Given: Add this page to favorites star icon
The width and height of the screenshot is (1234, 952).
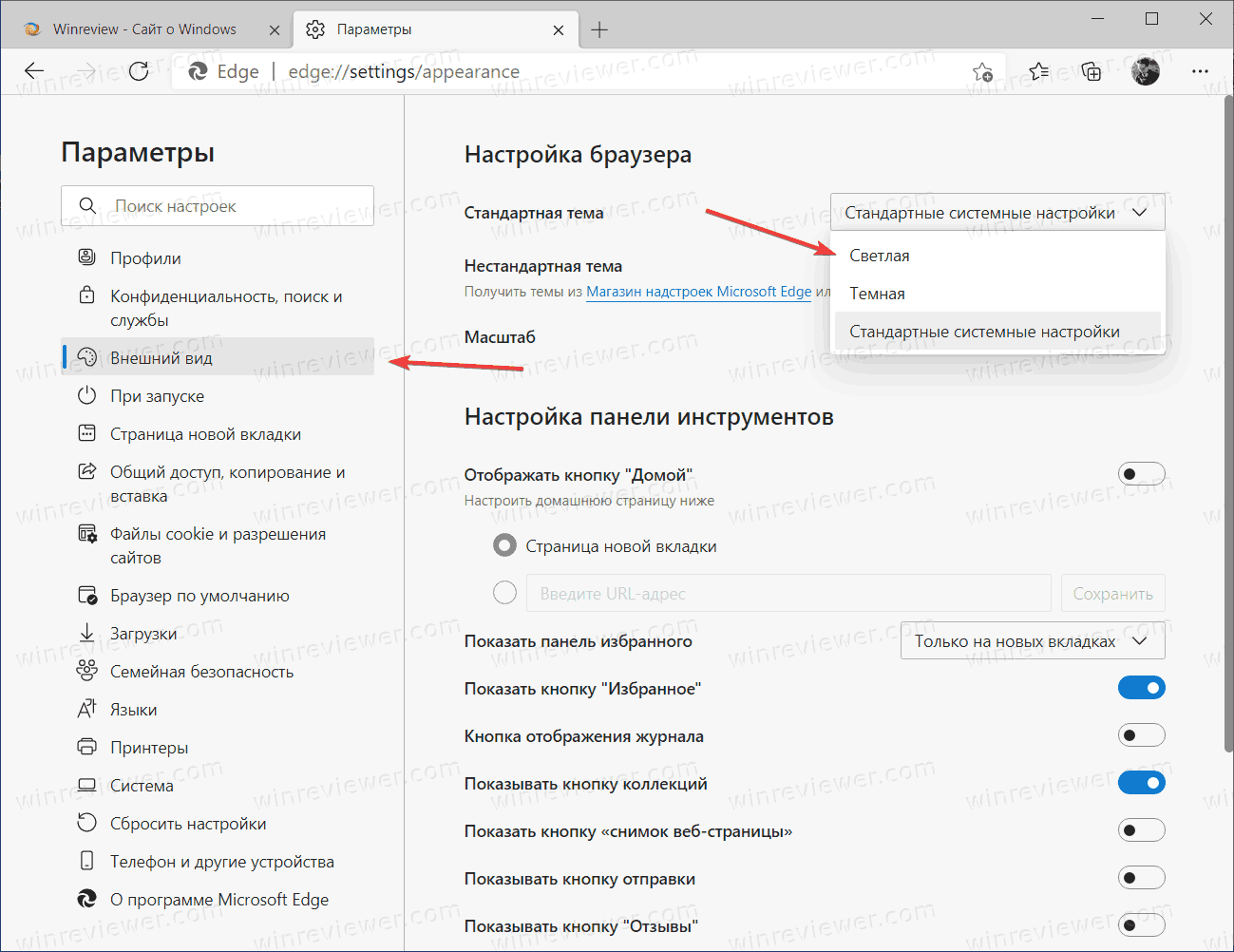Looking at the screenshot, I should (982, 72).
